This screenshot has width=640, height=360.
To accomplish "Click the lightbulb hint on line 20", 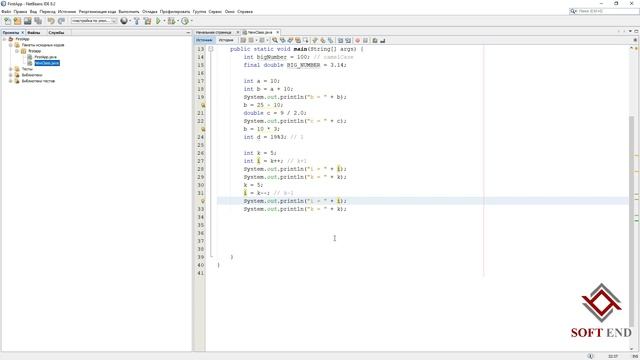I will click(x=202, y=105).
